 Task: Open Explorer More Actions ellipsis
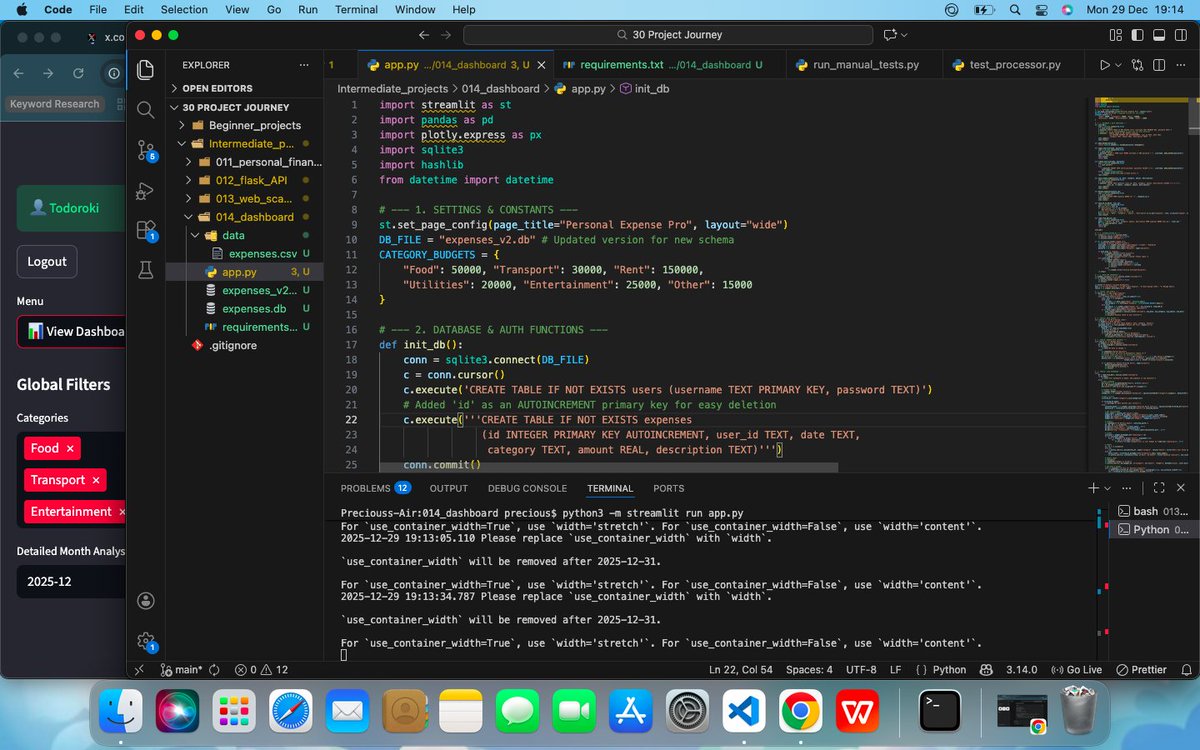coord(304,65)
